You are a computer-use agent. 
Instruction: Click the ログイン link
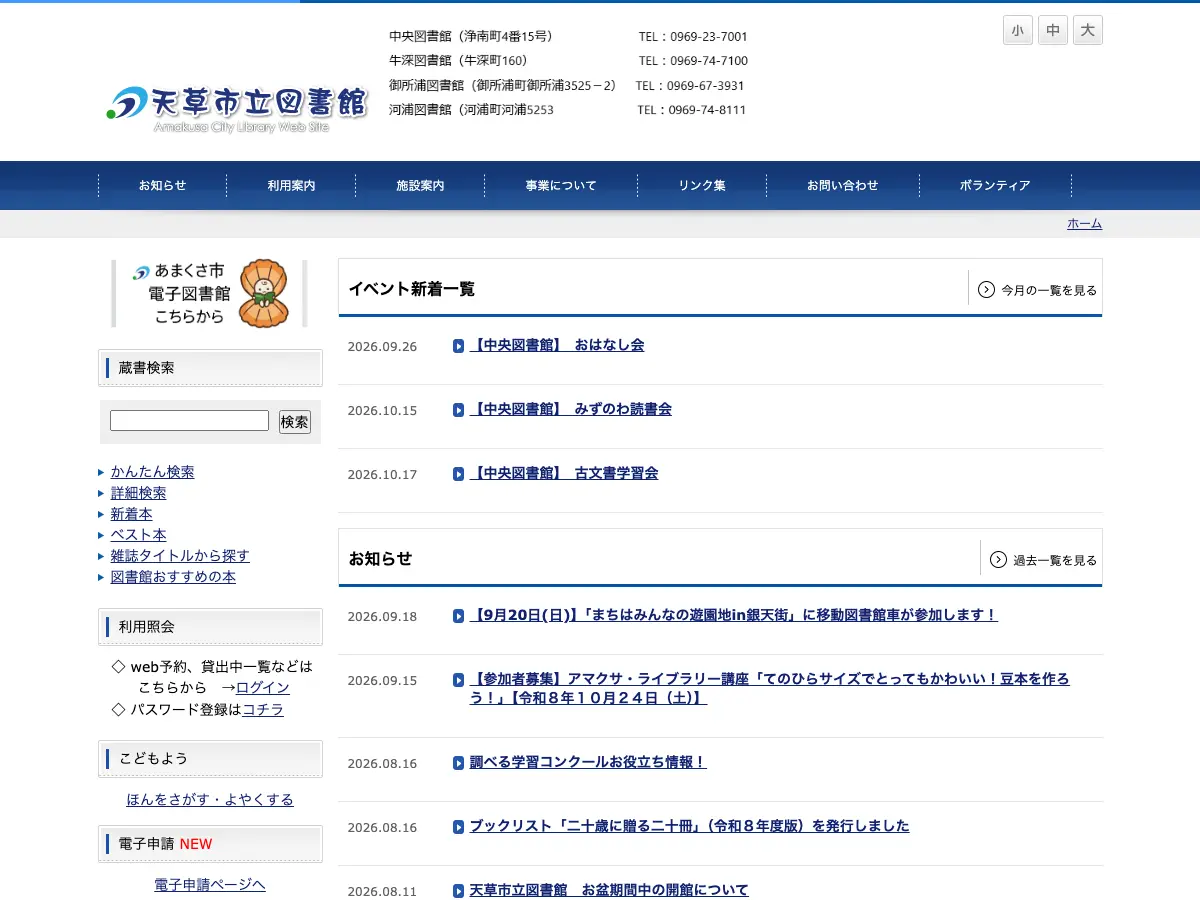263,688
